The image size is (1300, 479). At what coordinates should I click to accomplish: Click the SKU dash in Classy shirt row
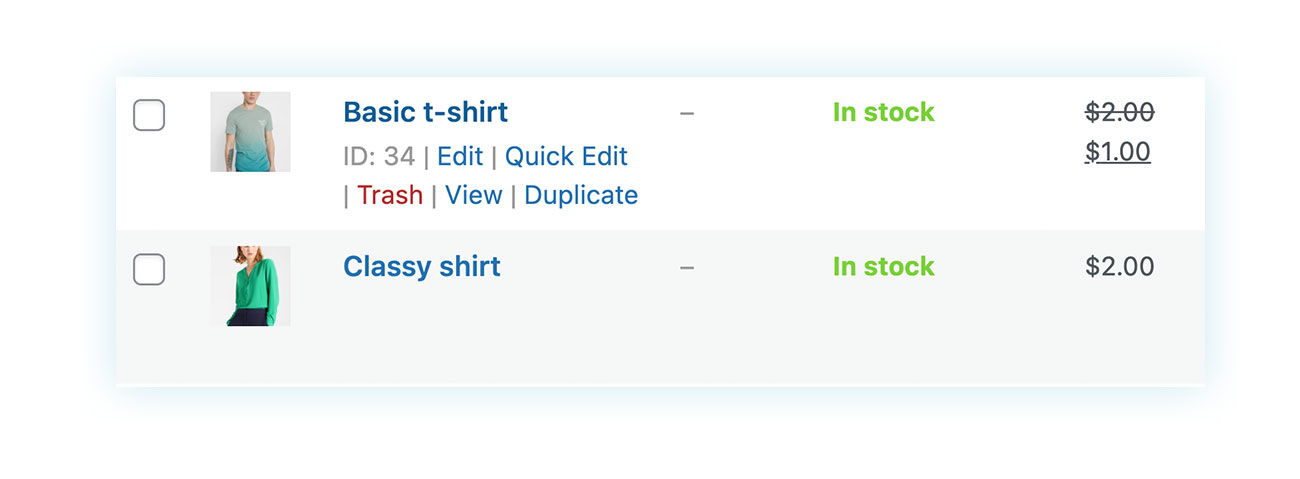687,267
